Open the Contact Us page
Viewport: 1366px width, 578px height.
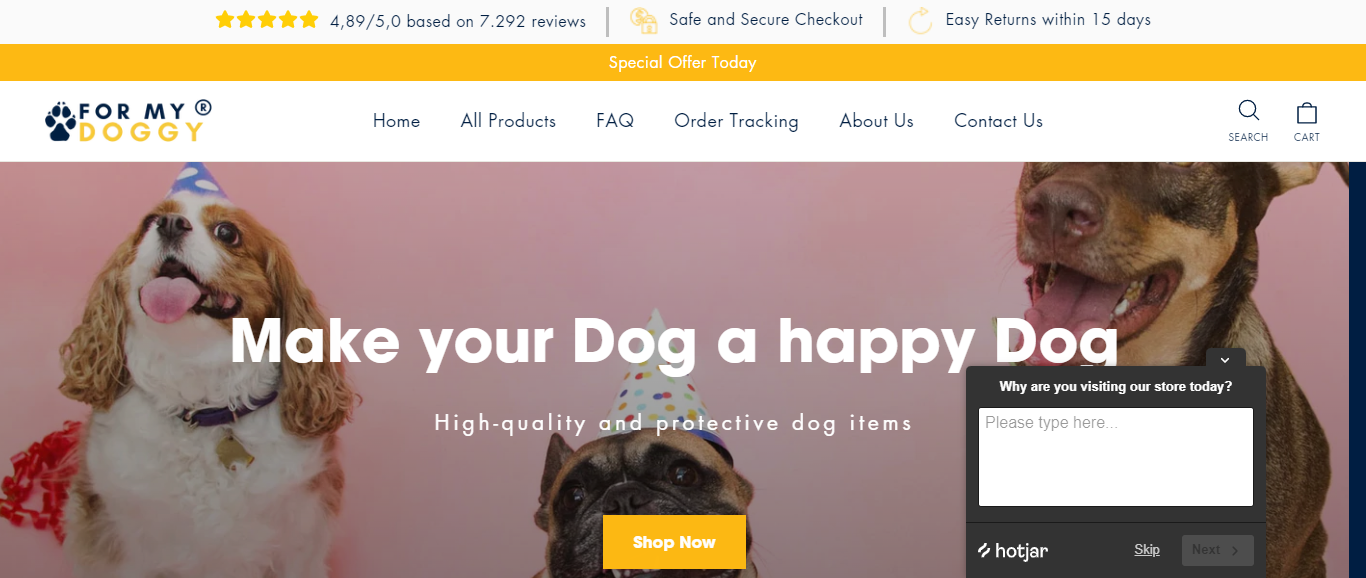(x=998, y=121)
